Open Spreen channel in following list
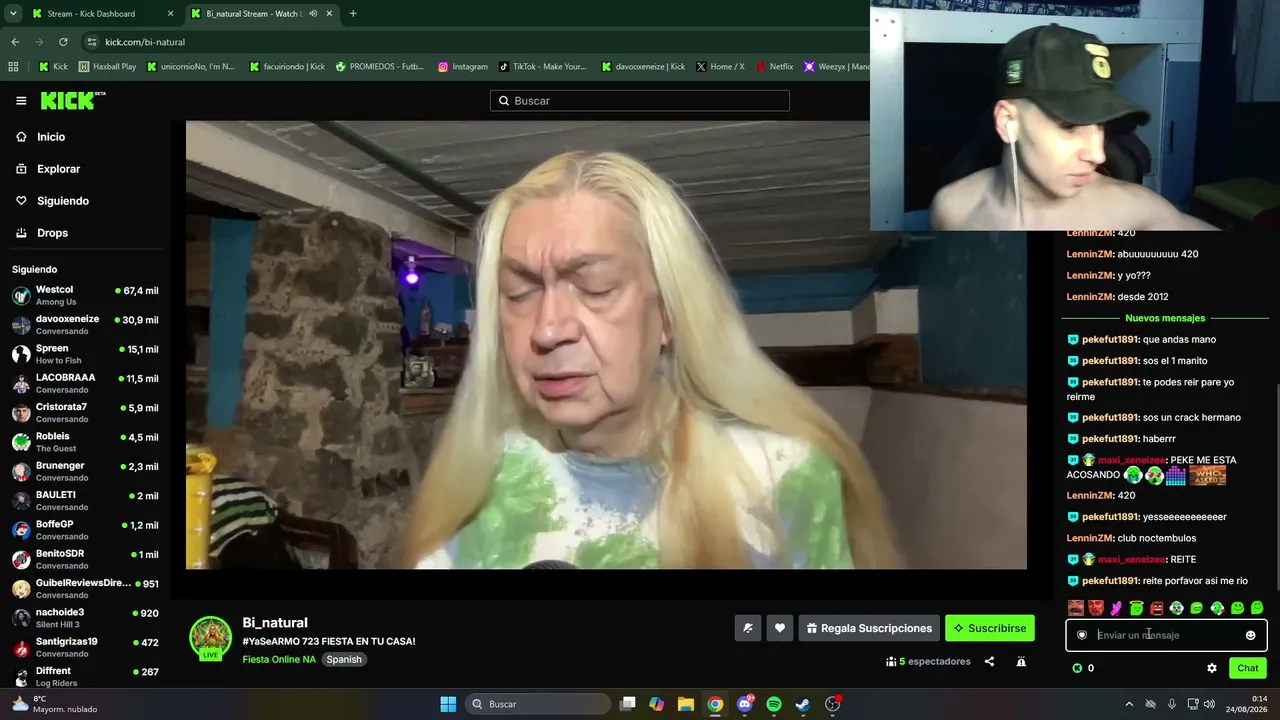 [x=85, y=354]
